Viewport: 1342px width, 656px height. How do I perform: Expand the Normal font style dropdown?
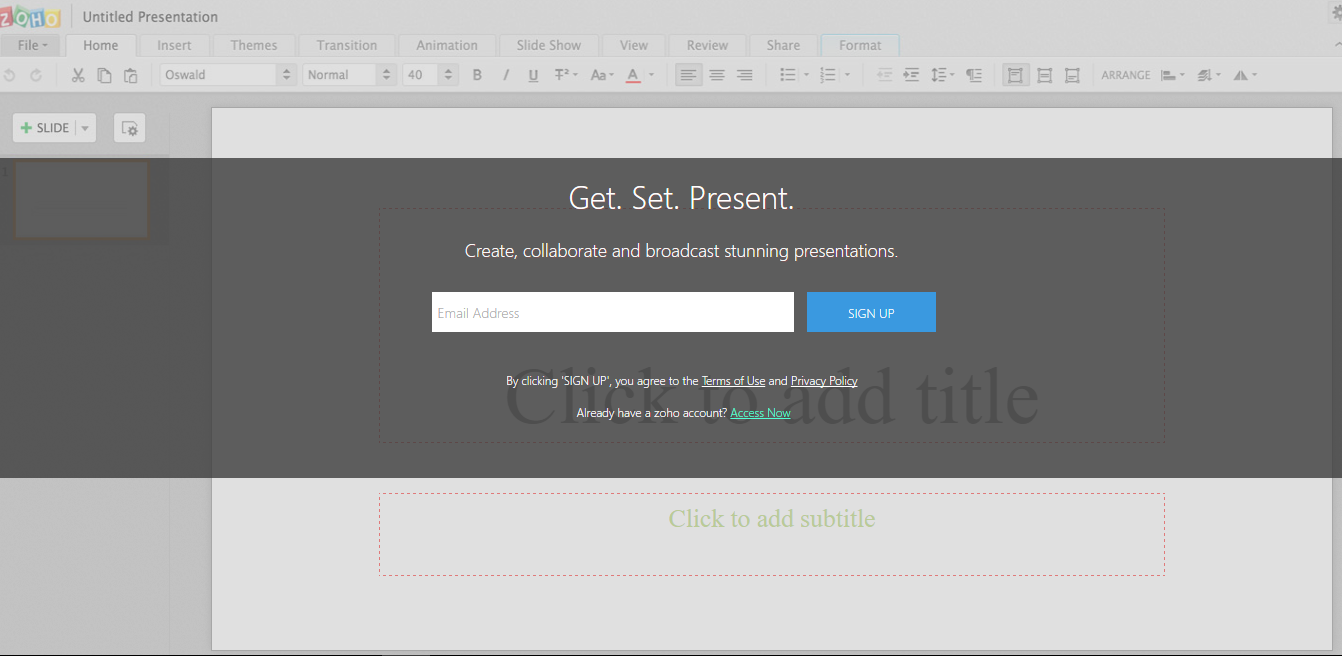click(x=349, y=75)
